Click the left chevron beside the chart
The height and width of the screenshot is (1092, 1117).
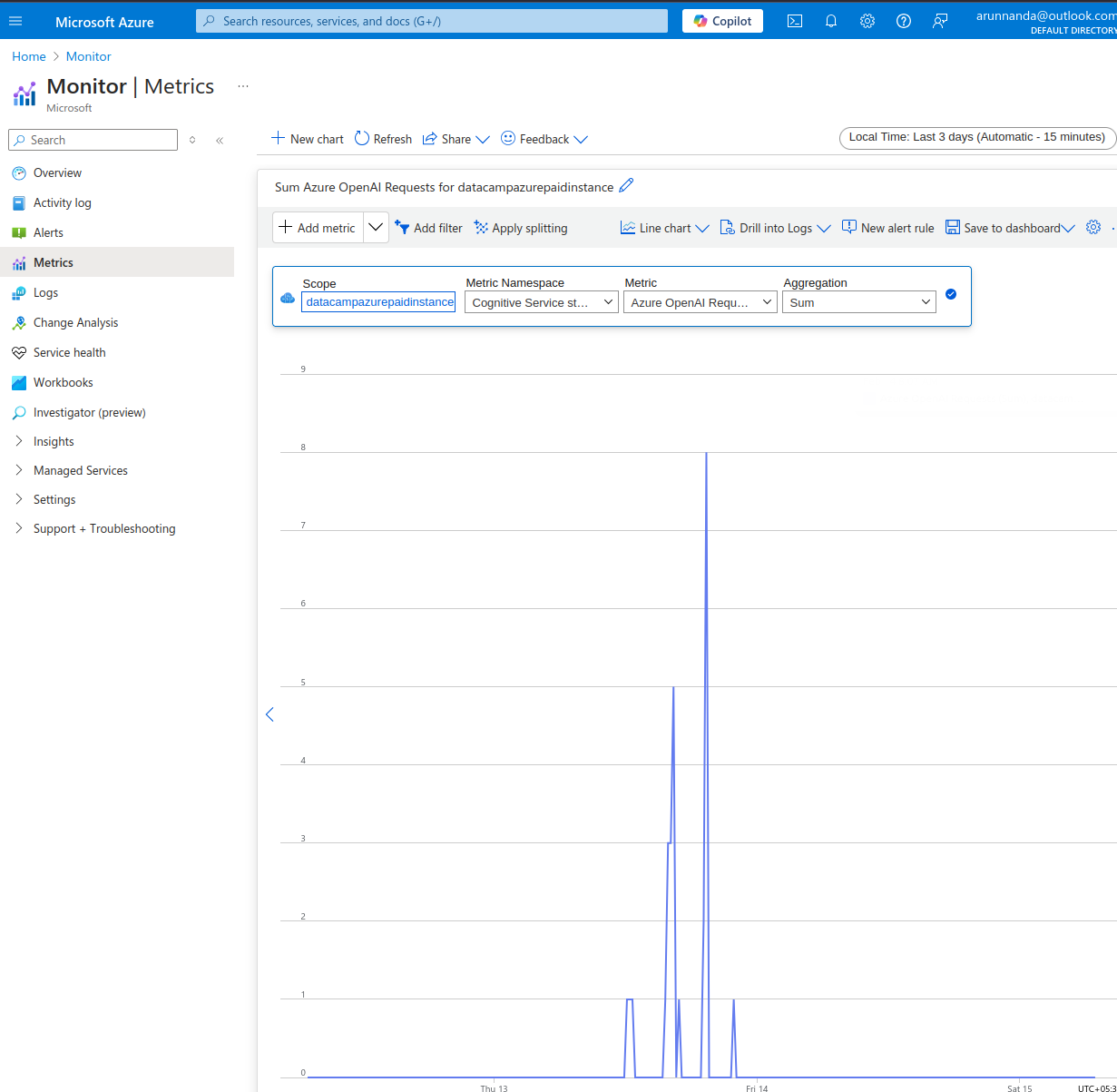click(269, 714)
